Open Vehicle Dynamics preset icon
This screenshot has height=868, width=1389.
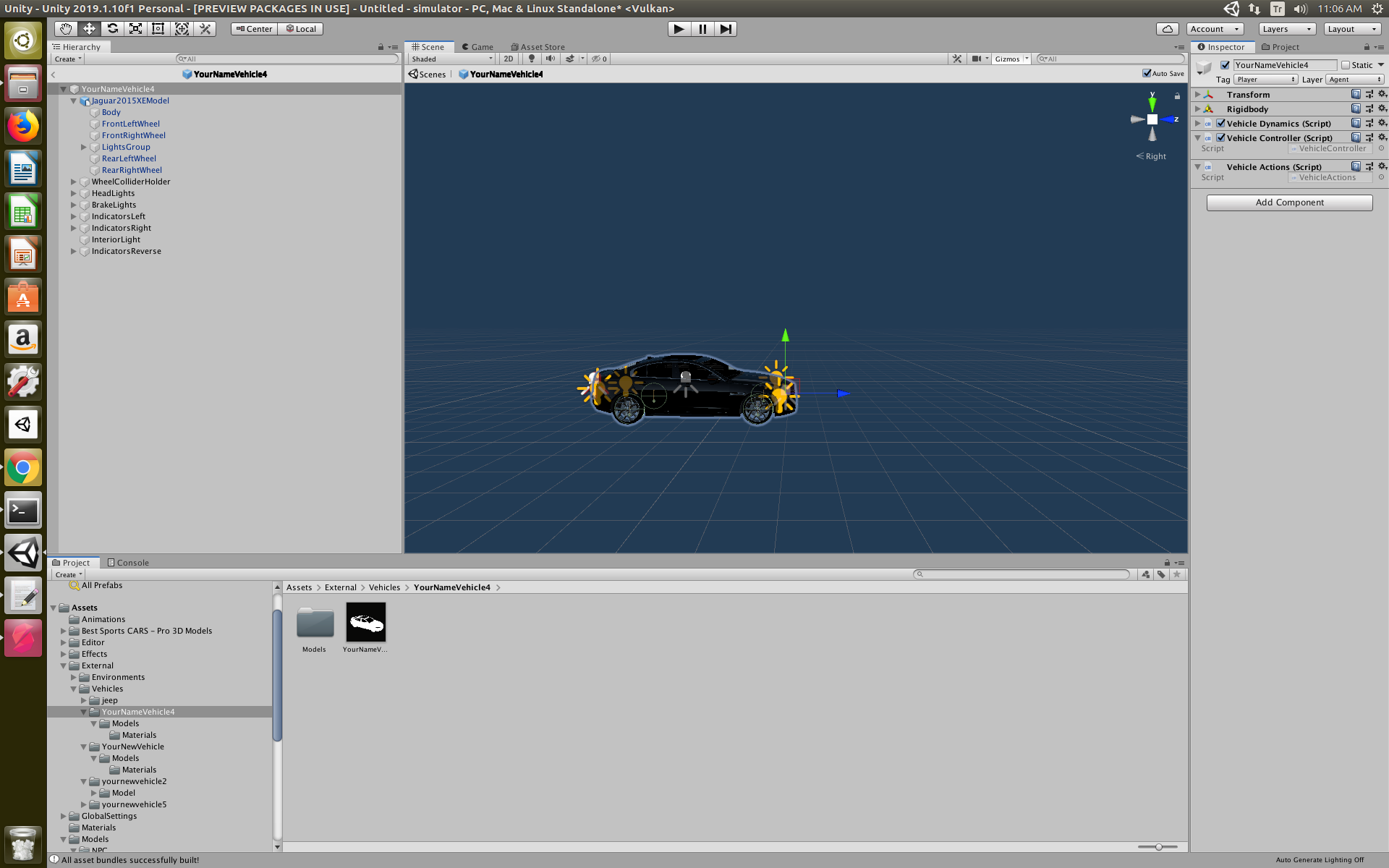click(1369, 123)
